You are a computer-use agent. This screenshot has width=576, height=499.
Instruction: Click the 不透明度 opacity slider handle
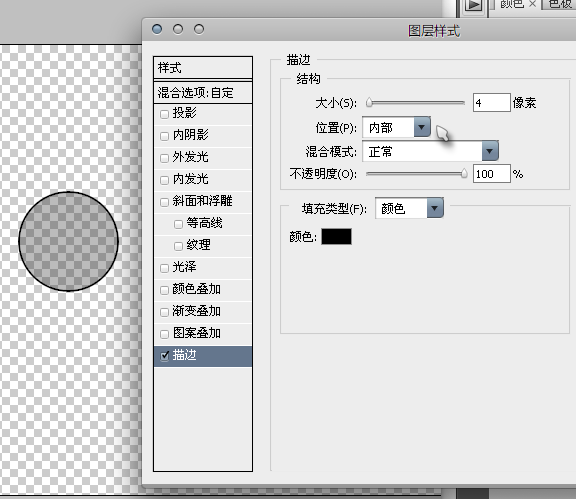464,173
